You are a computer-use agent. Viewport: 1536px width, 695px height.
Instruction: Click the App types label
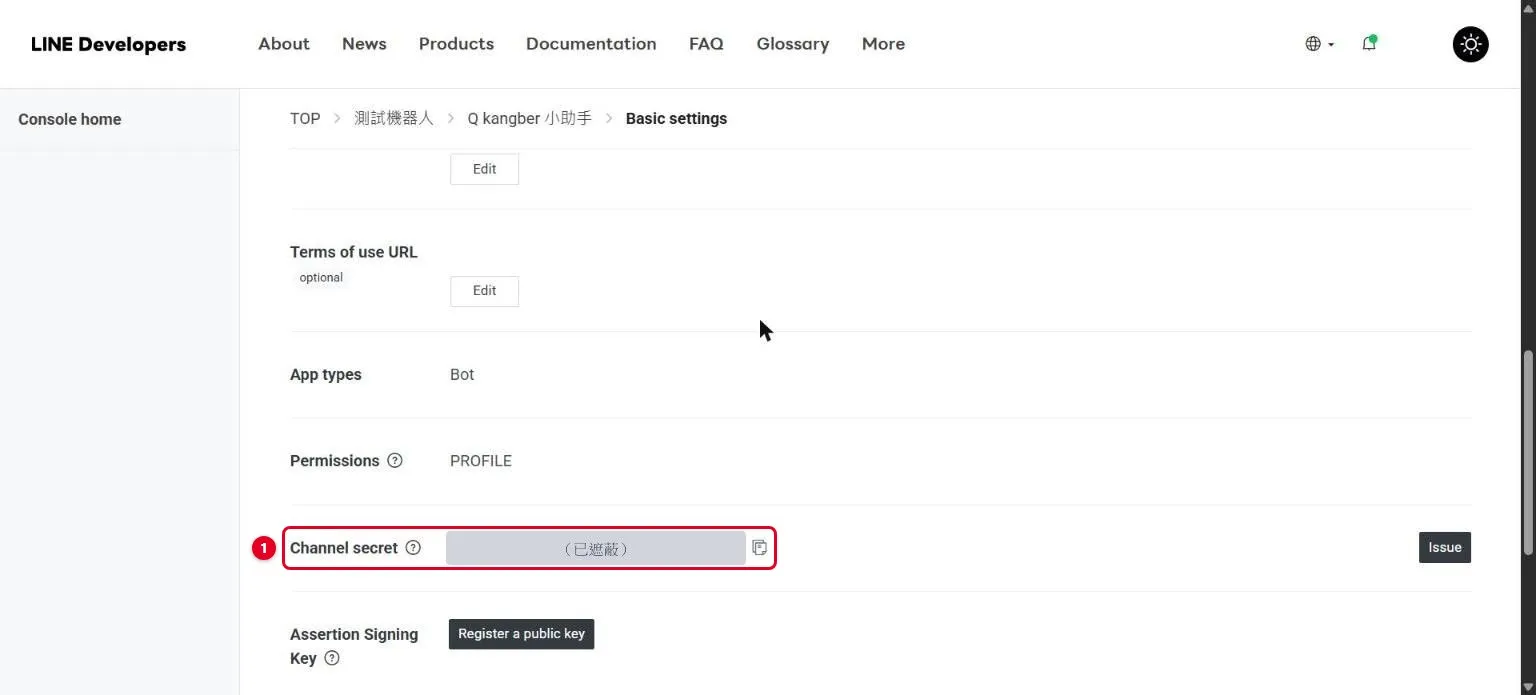point(326,375)
